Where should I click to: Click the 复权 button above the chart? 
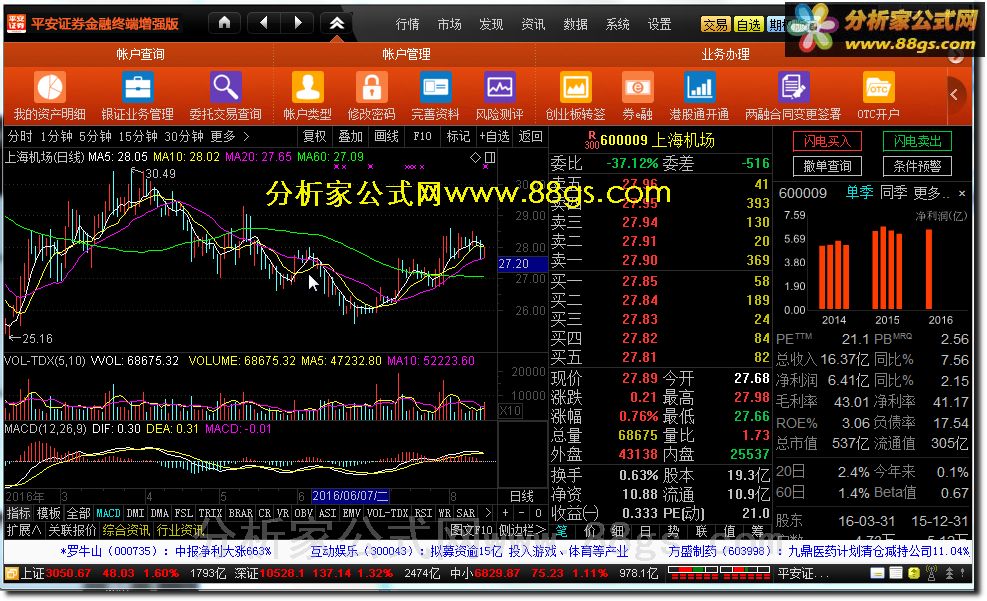coord(314,136)
